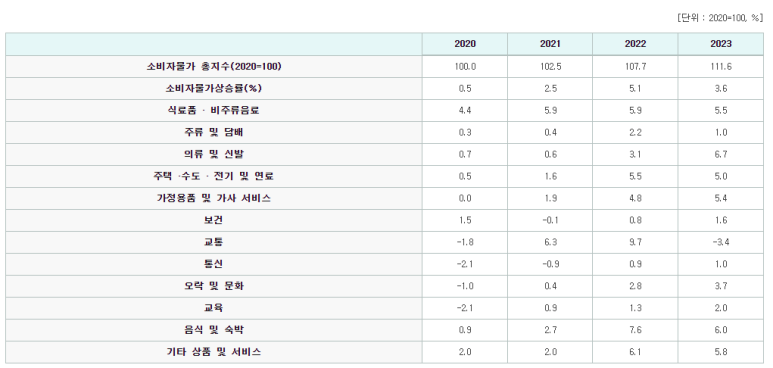Click the 2022 column header
The image size is (773, 368).
click(x=635, y=44)
